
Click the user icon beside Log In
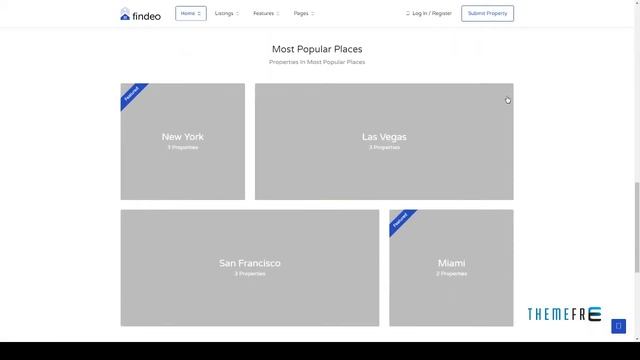pyautogui.click(x=407, y=13)
